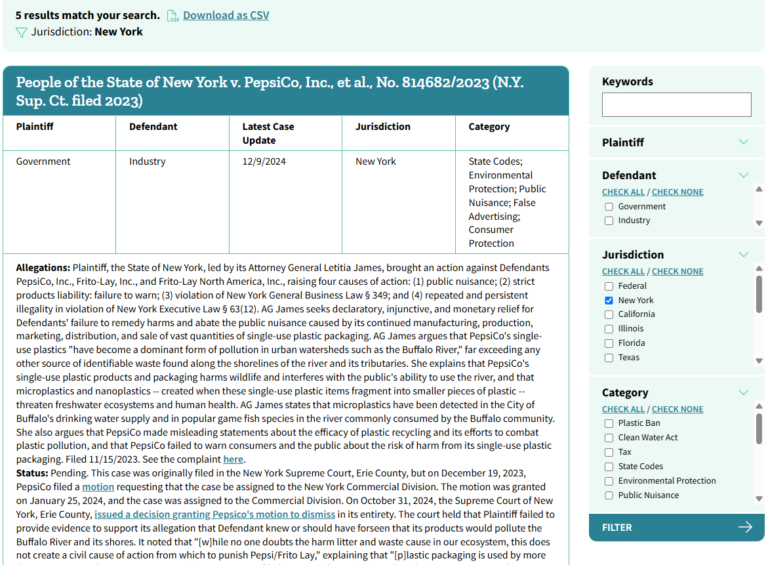This screenshot has height=565, width=768.
Task: Apply filters with the FILTER button
Action: tap(676, 527)
